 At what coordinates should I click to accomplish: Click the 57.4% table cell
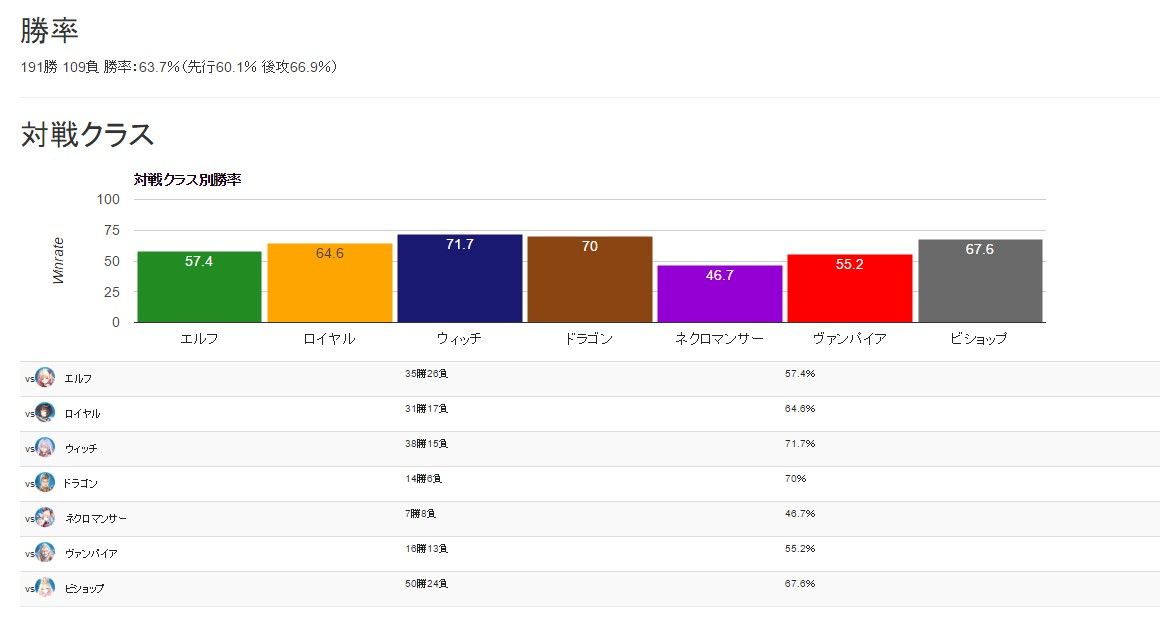point(800,374)
